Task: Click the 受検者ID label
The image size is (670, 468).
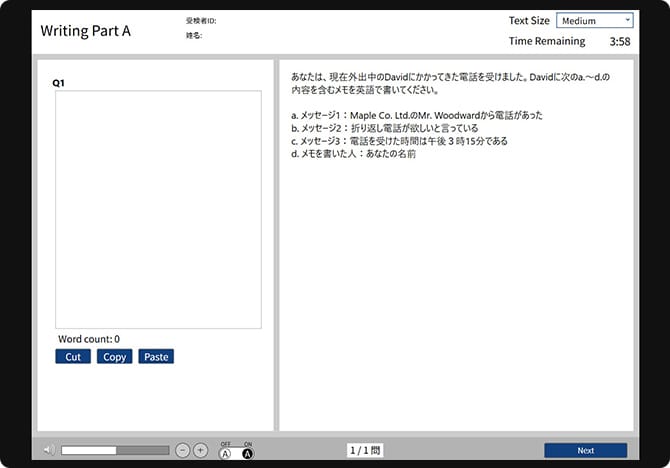Action: click(x=201, y=21)
